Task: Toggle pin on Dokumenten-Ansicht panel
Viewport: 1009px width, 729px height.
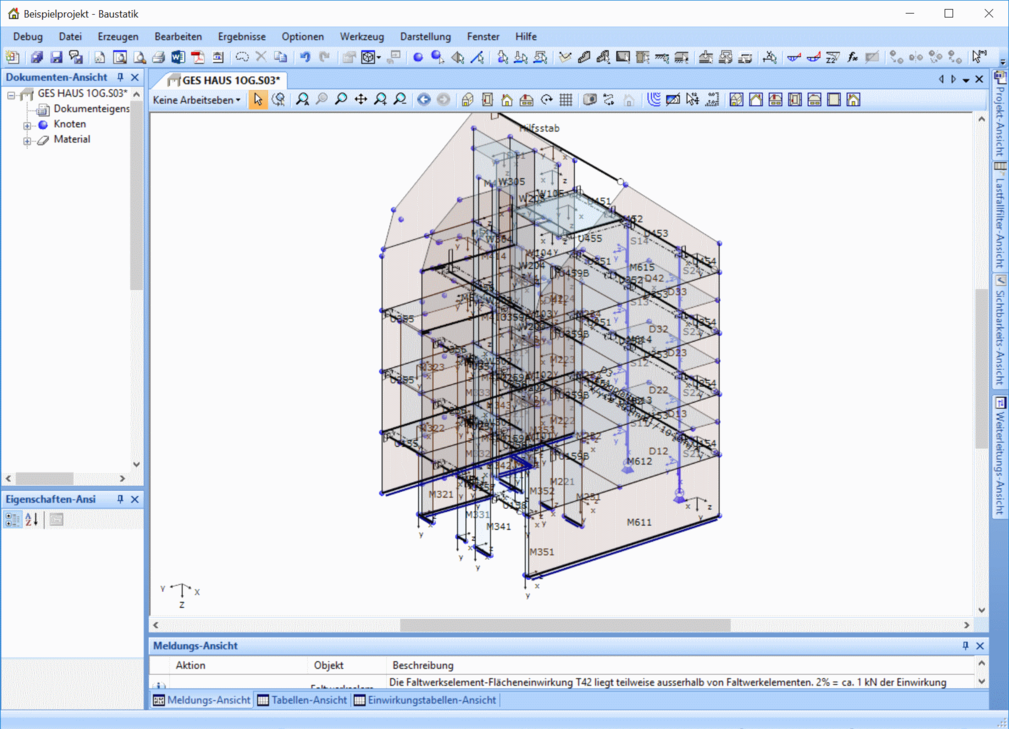Action: (120, 78)
